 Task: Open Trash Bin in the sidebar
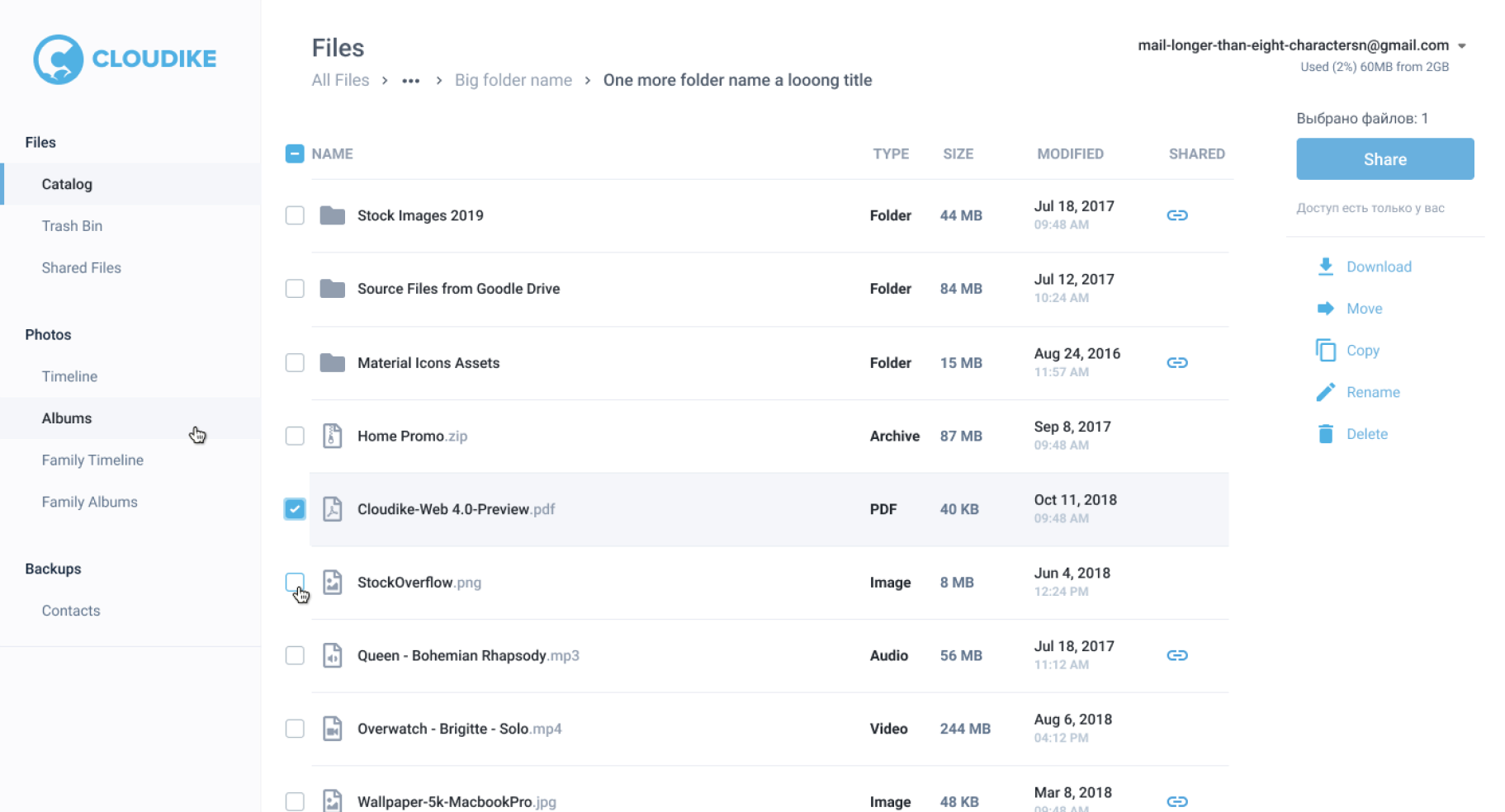point(72,226)
